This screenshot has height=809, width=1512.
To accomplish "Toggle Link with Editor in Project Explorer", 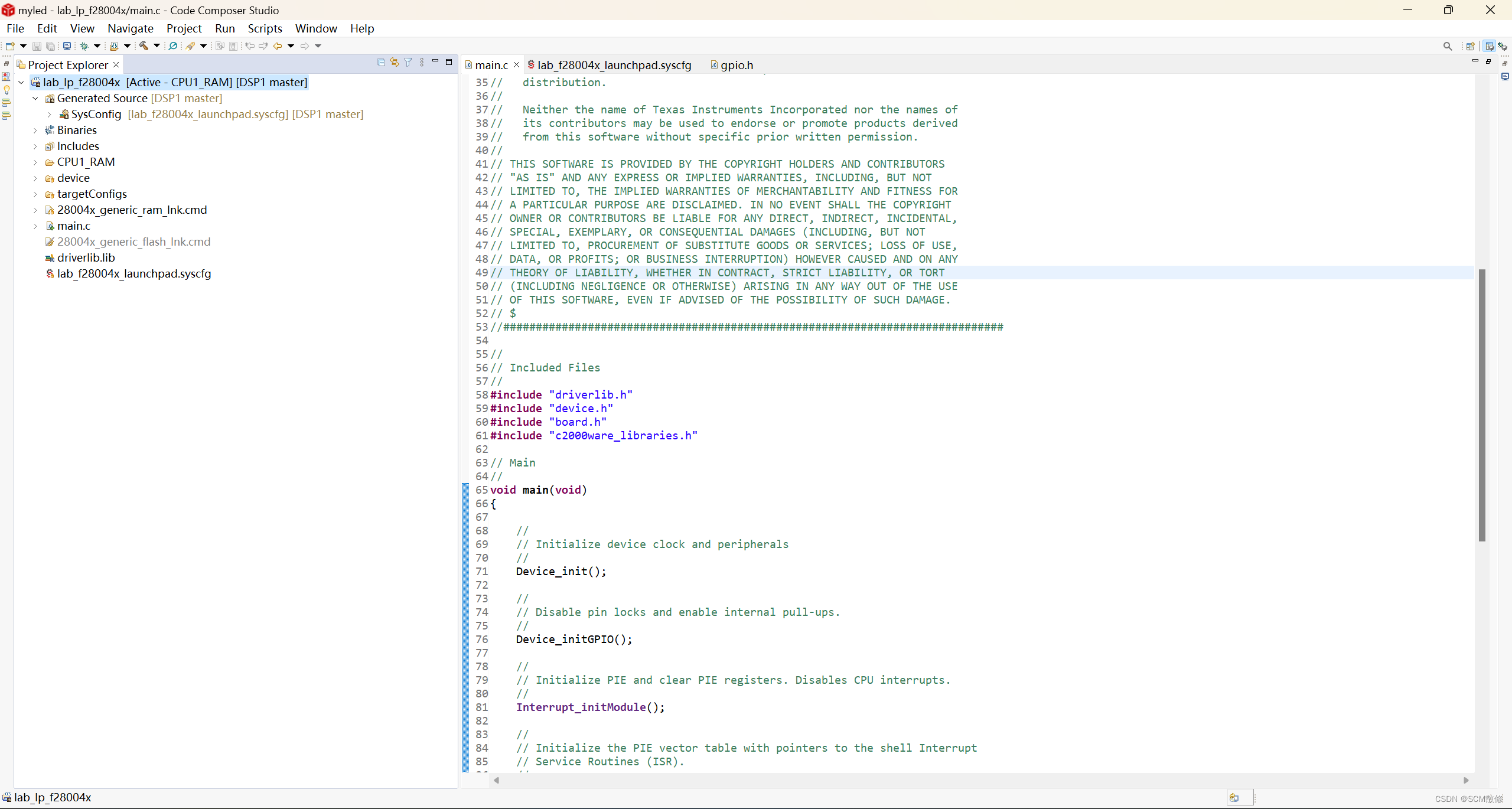I will point(395,63).
